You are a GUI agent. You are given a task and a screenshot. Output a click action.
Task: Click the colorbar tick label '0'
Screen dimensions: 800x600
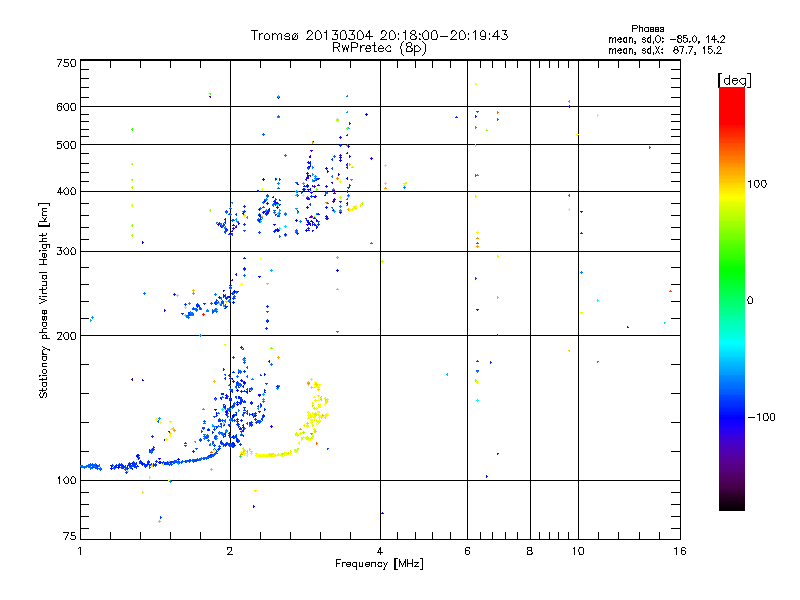point(750,301)
